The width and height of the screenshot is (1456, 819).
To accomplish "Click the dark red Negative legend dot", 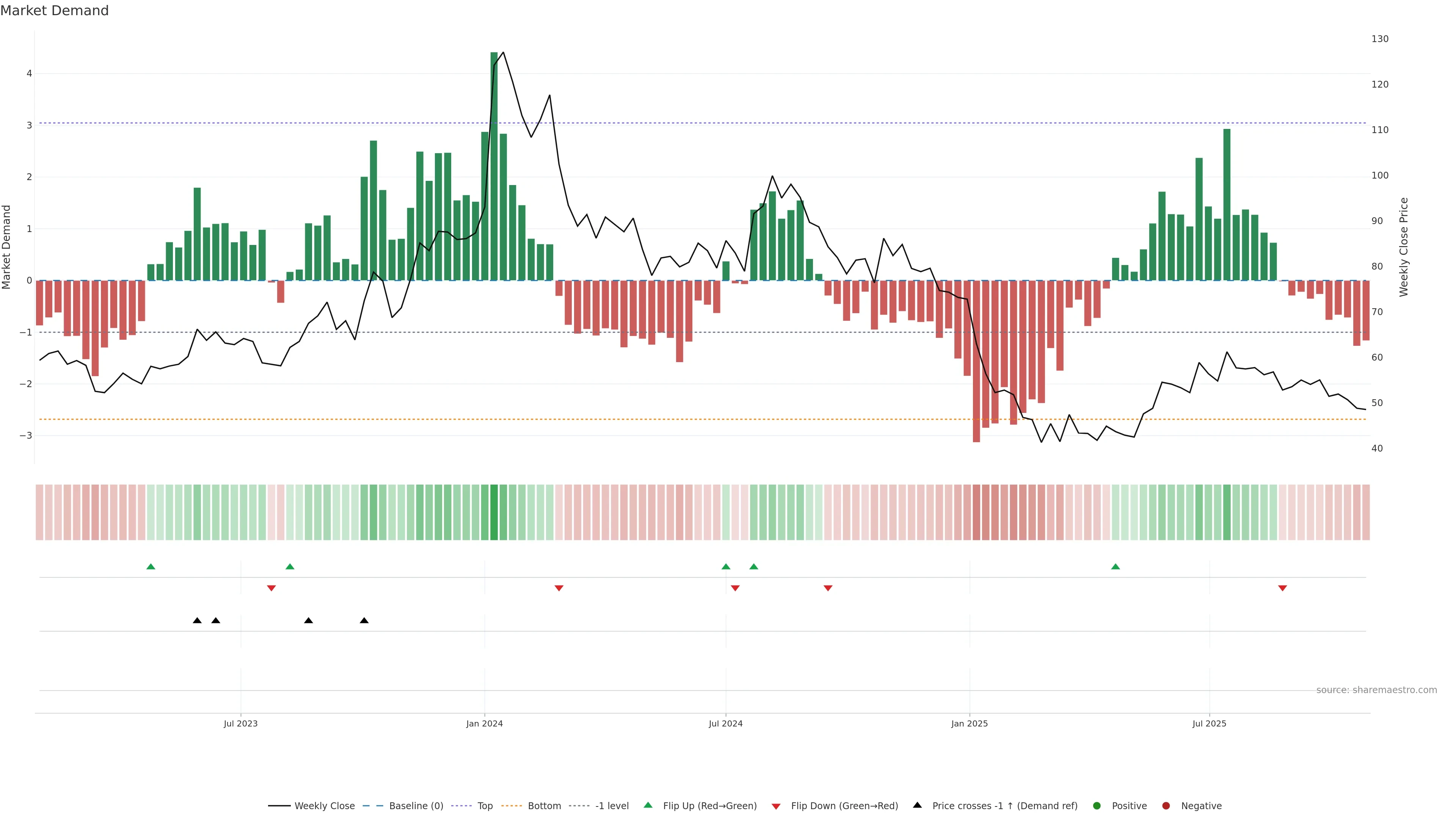I will coord(1166,805).
